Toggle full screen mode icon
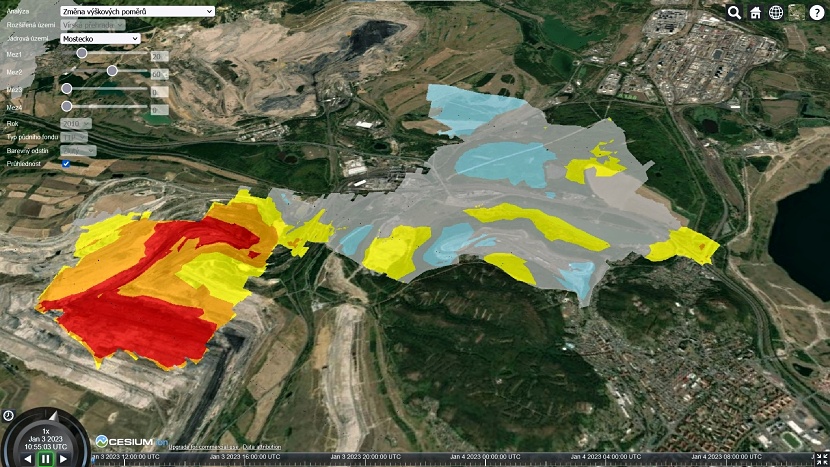Image resolution: width=830 pixels, height=467 pixels. (821, 459)
